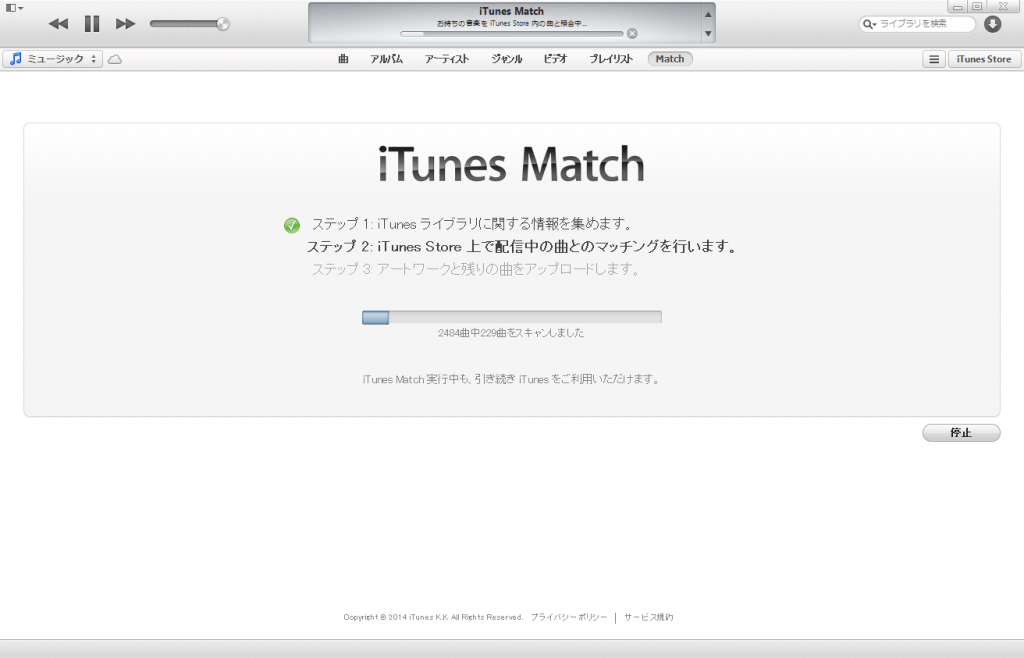Click the ステップ 2 matching text
The image size is (1024, 658).
point(522,247)
